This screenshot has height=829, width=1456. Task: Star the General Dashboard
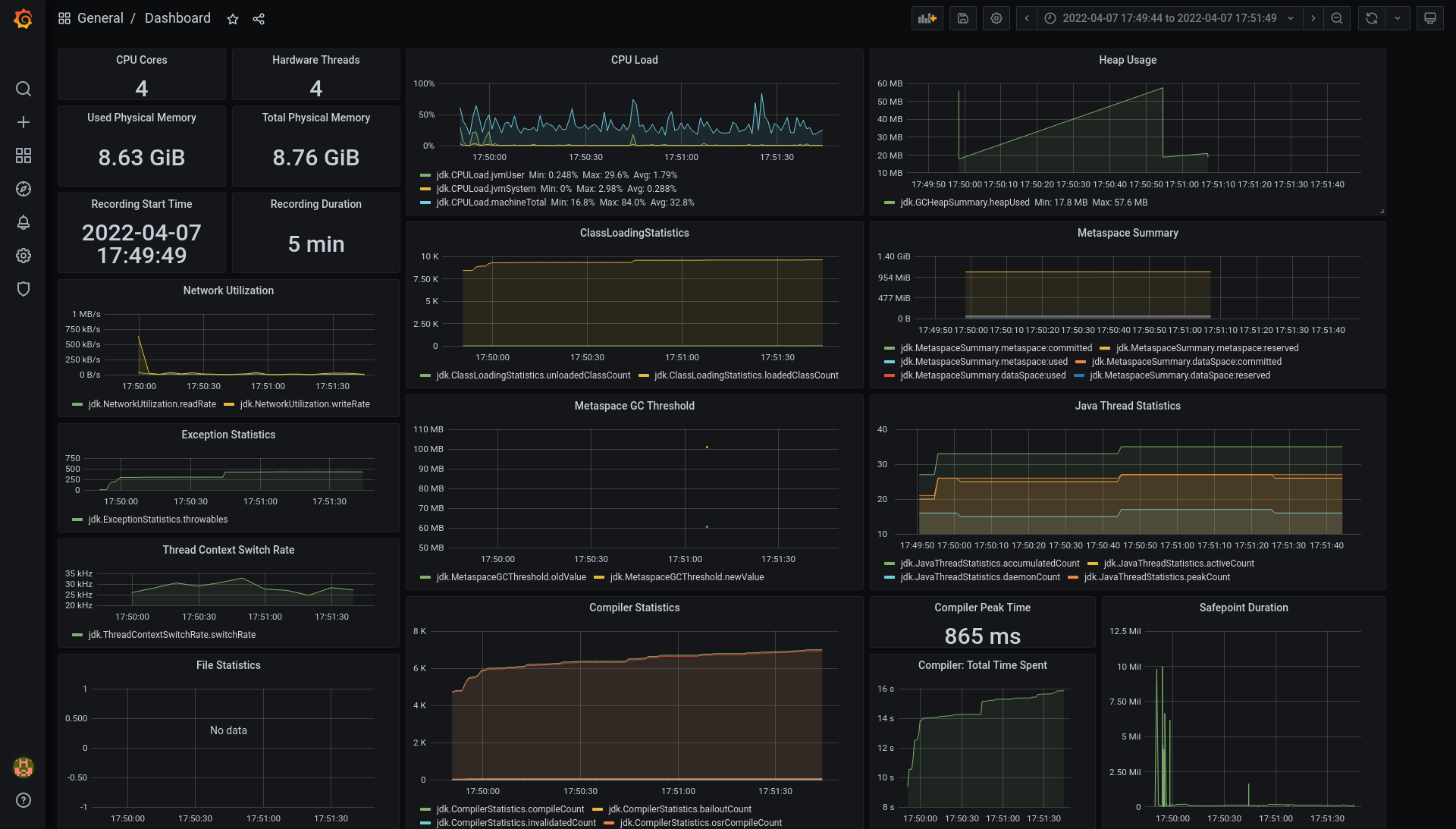click(x=232, y=19)
